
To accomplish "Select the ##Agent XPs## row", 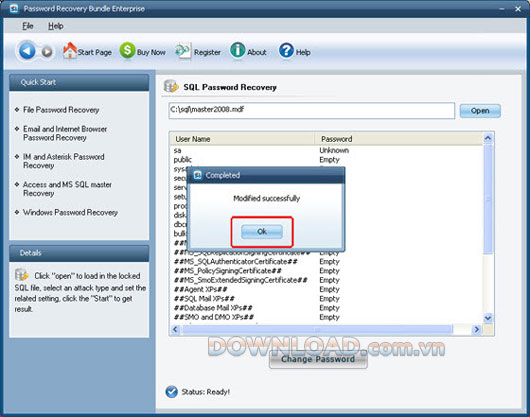I will click(x=327, y=290).
